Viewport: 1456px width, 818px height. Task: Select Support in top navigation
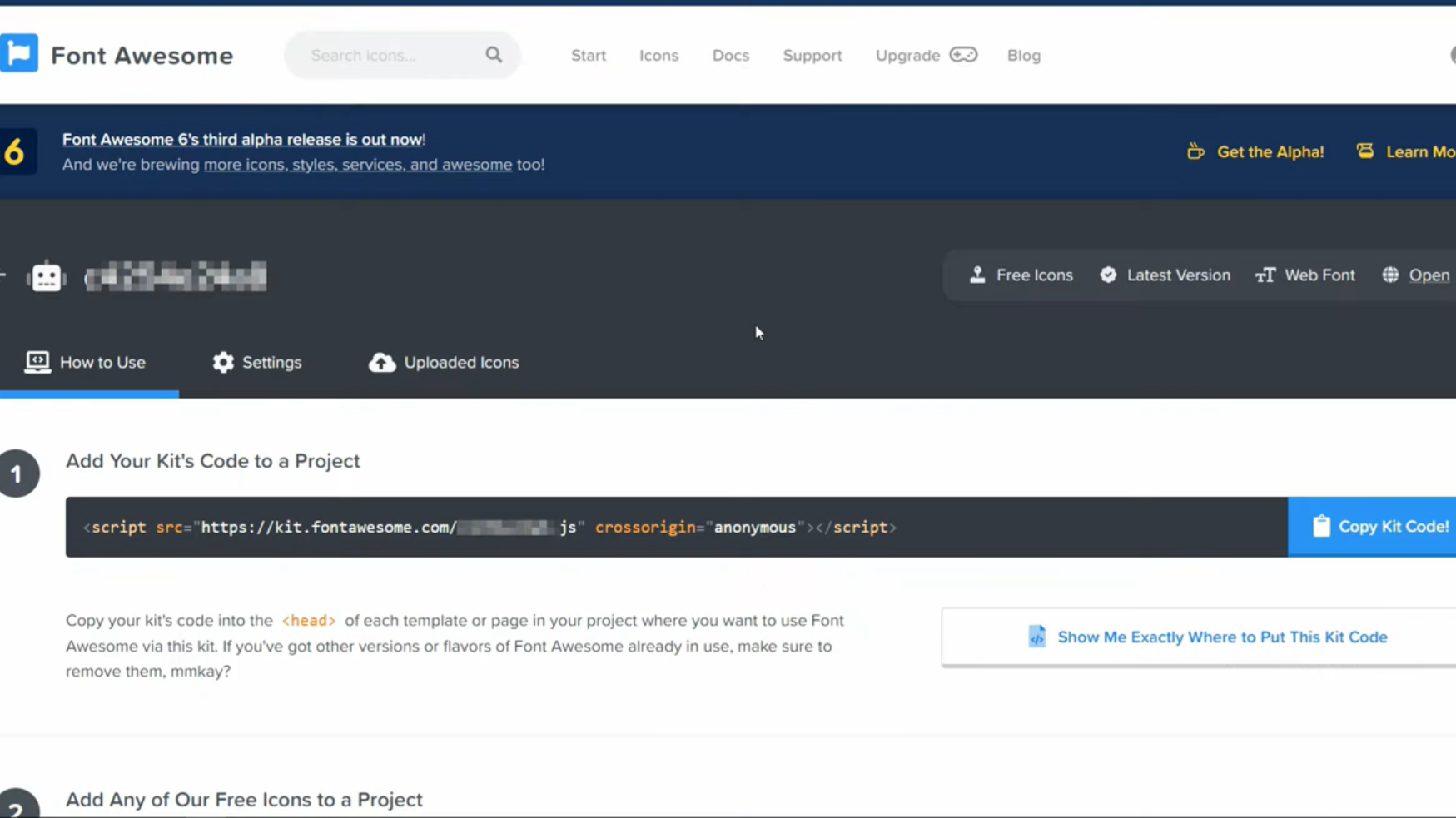click(812, 55)
